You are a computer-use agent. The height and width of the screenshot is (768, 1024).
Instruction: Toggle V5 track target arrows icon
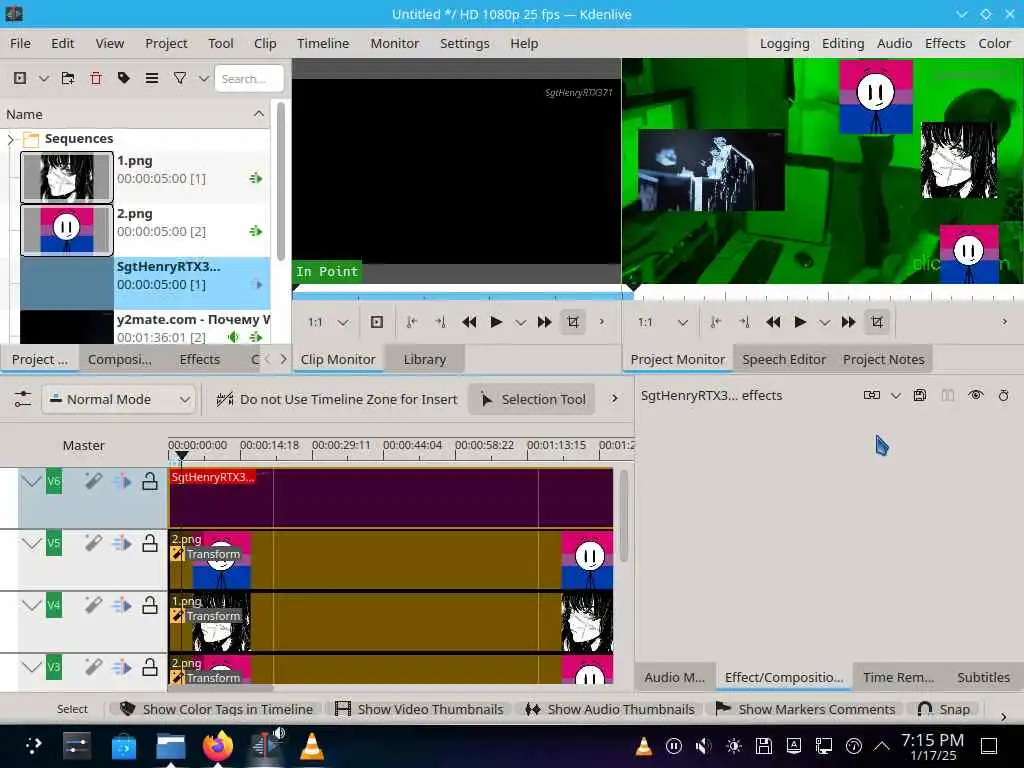click(121, 543)
